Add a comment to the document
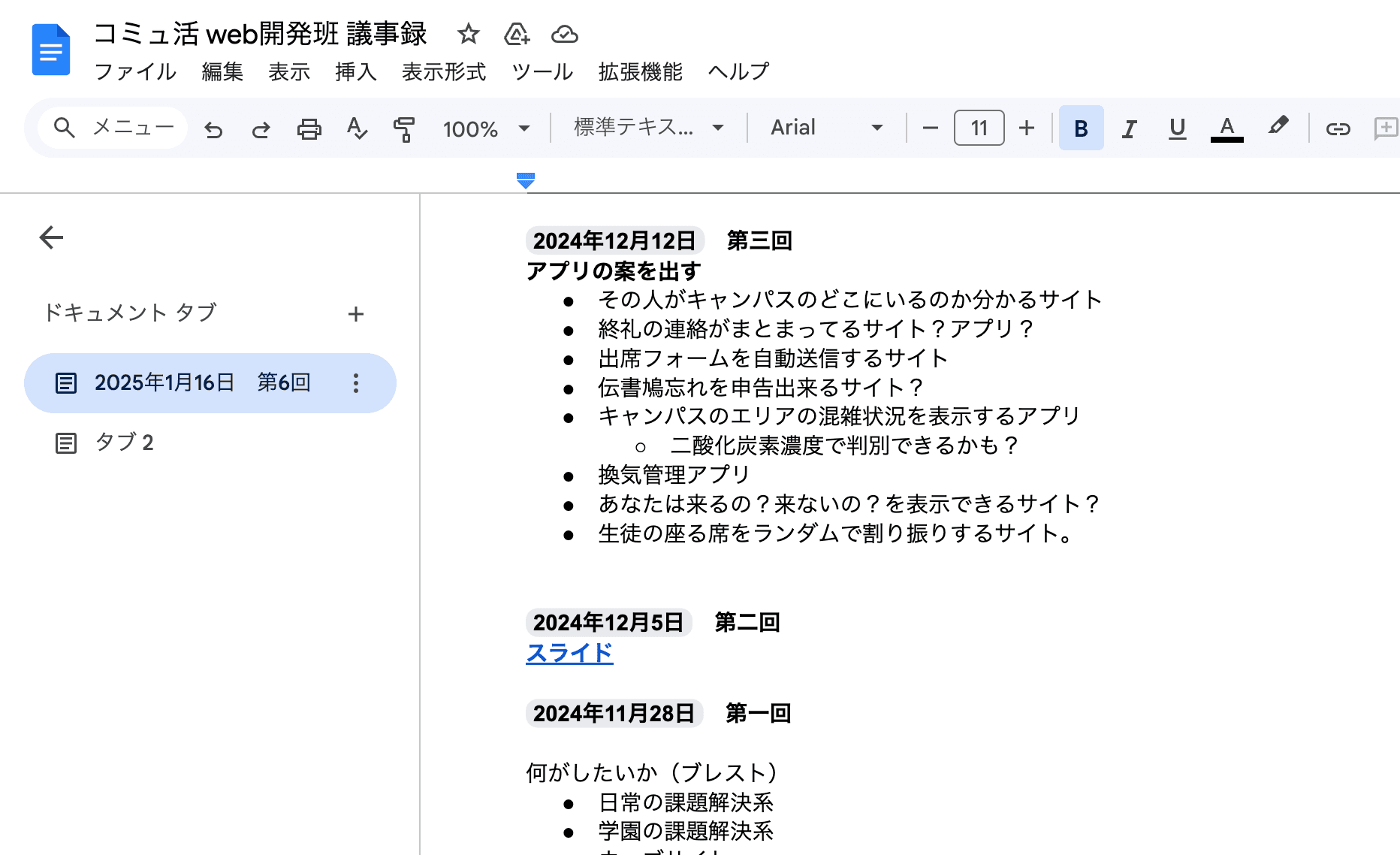The image size is (1400, 855). point(1384,128)
